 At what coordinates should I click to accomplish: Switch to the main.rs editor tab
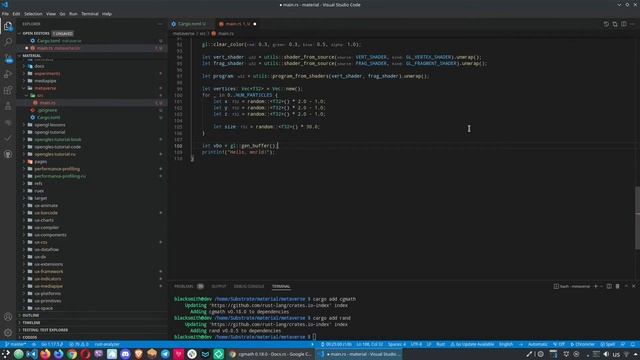[x=238, y=24]
